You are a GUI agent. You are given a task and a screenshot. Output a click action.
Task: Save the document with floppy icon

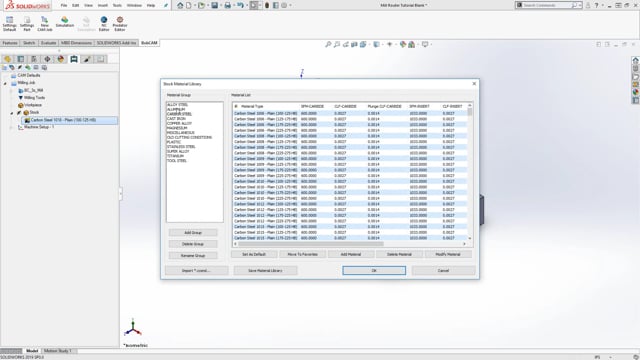214,5
